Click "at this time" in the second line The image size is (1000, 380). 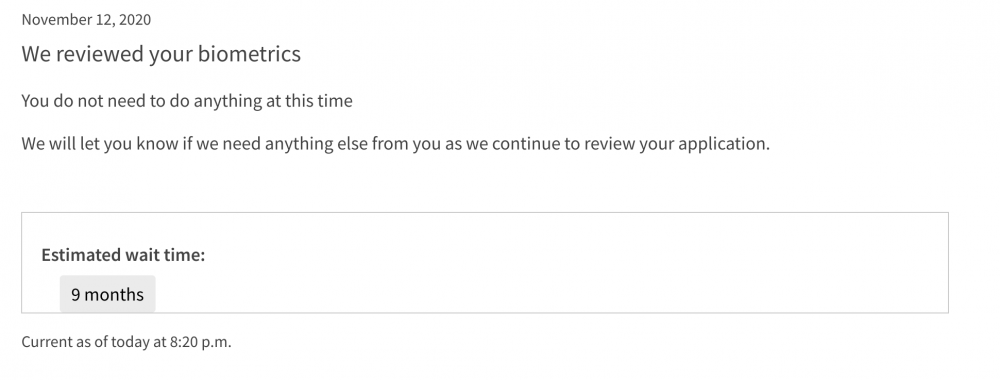tap(309, 101)
